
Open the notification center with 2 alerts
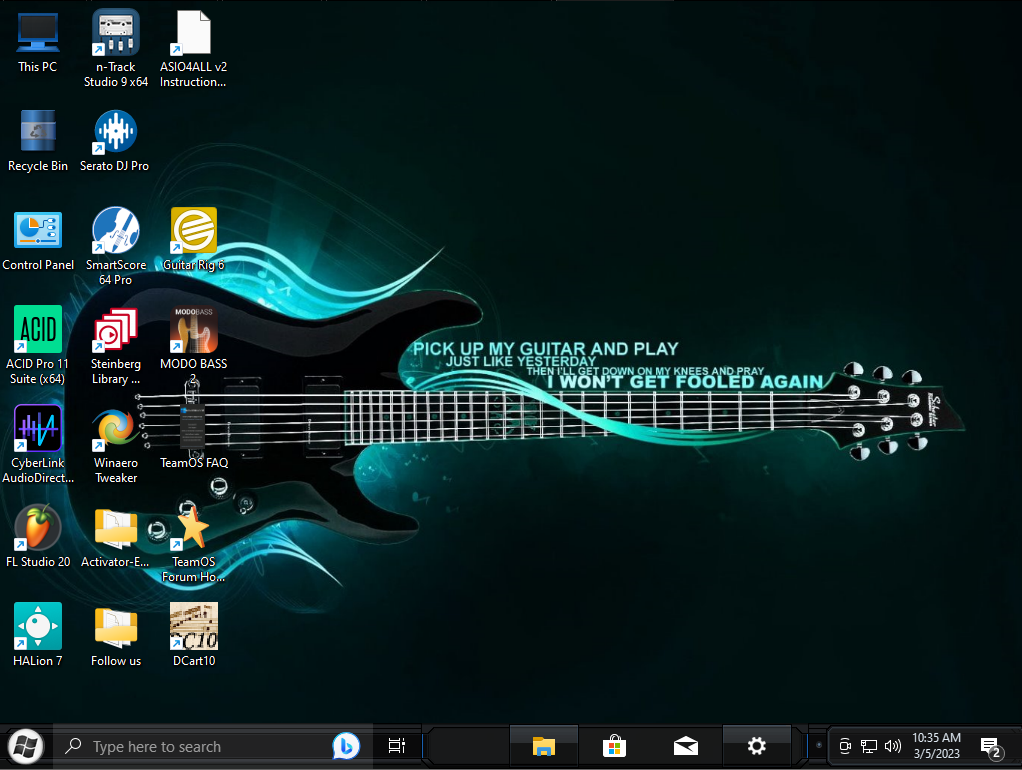[x=991, y=747]
